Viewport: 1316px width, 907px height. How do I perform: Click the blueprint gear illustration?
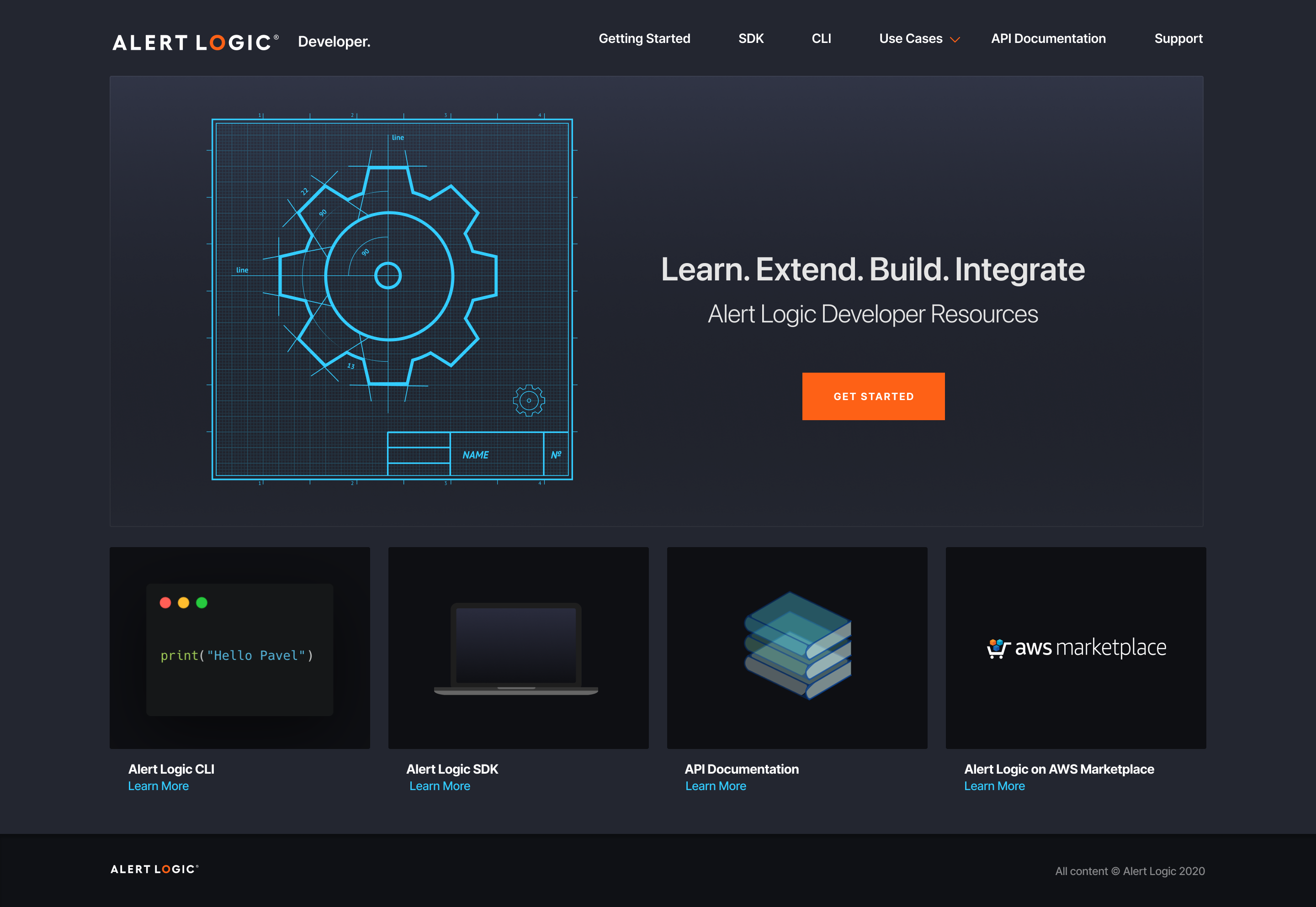coord(392,300)
